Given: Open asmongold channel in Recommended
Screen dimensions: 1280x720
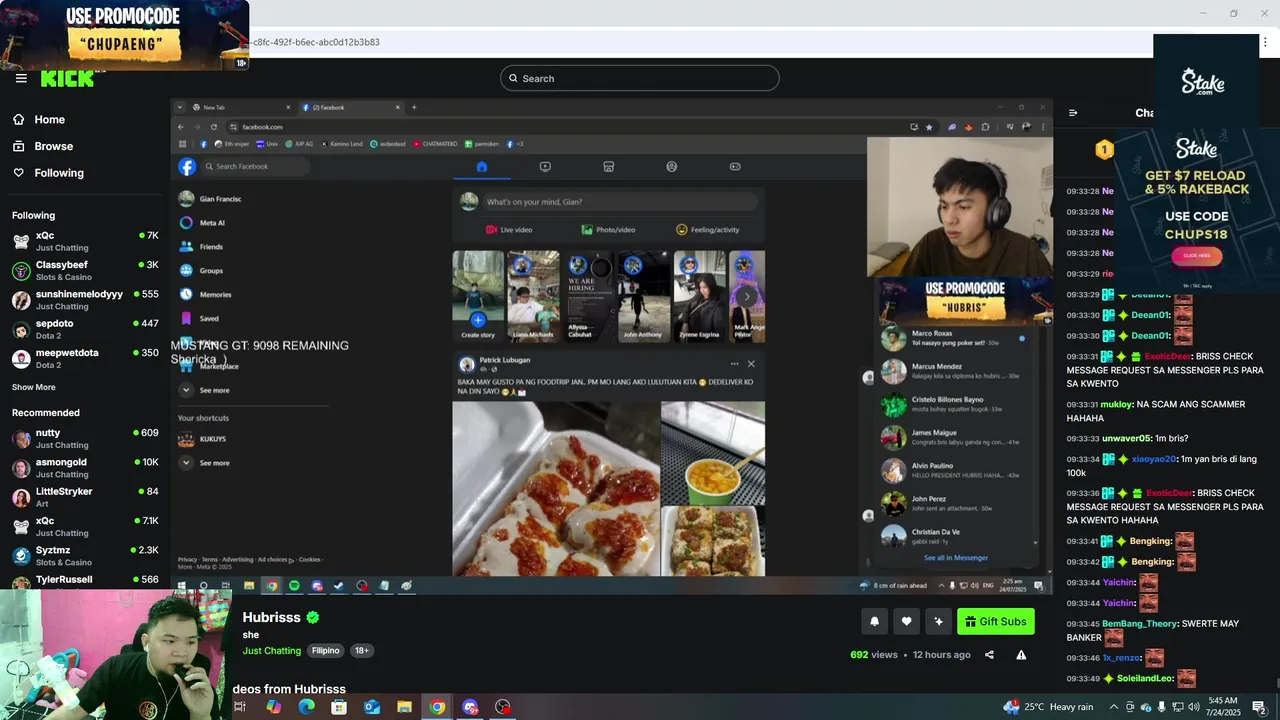Looking at the screenshot, I should click(84, 467).
